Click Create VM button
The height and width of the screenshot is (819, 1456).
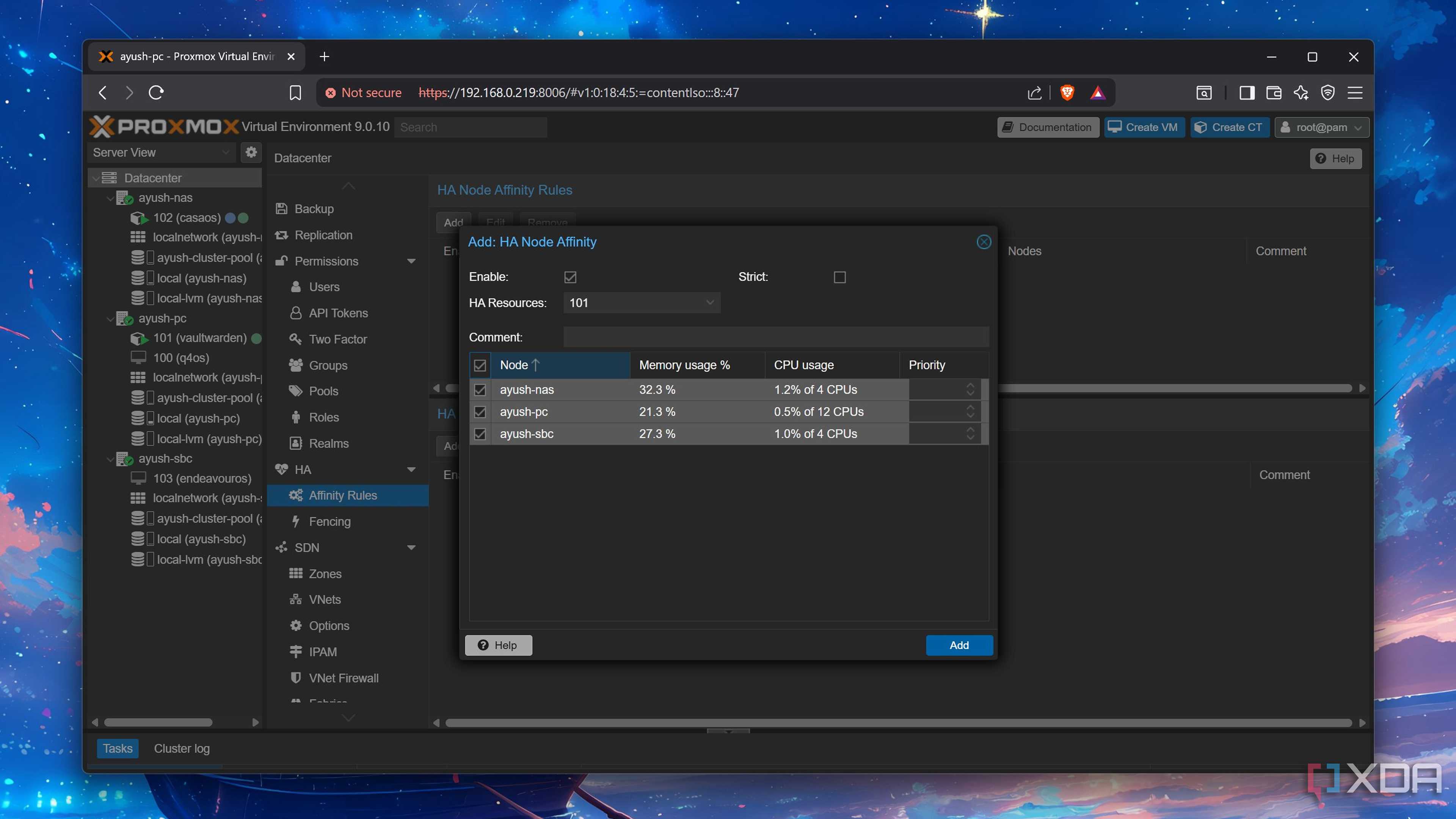coord(1144,127)
